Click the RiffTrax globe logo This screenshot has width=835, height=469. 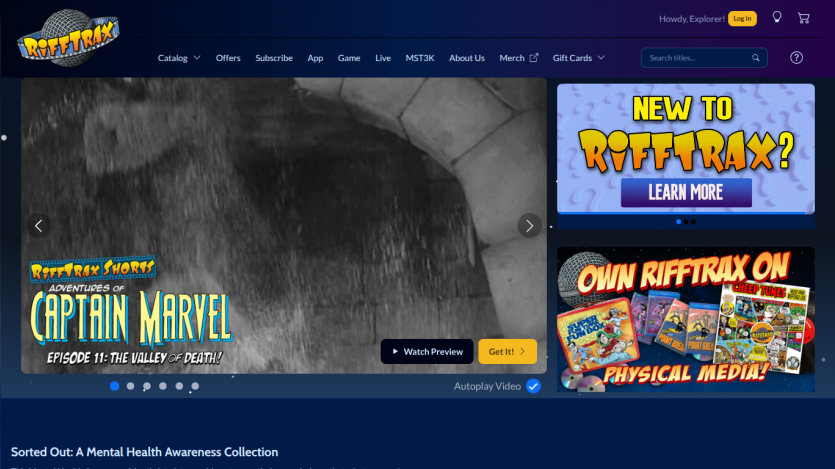coord(68,38)
